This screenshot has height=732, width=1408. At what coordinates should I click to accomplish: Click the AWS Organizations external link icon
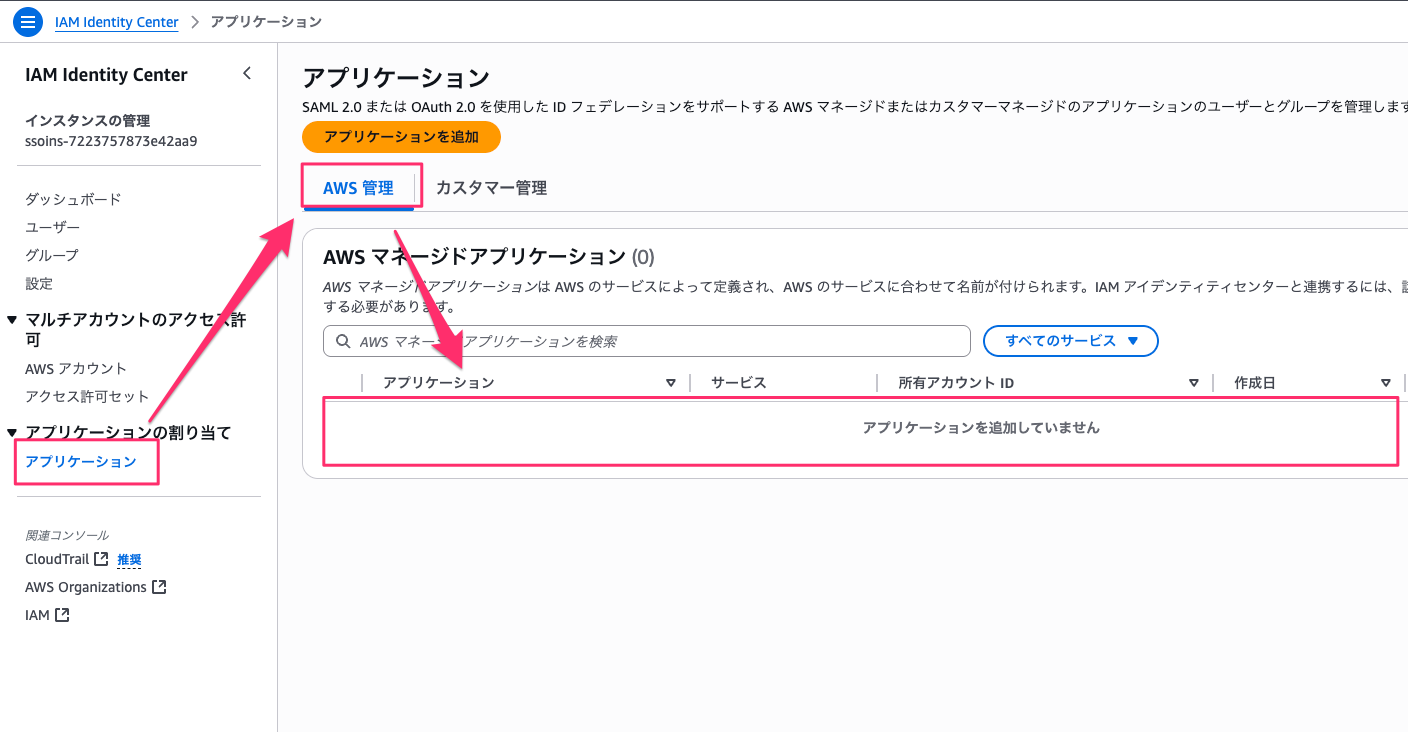click(159, 587)
